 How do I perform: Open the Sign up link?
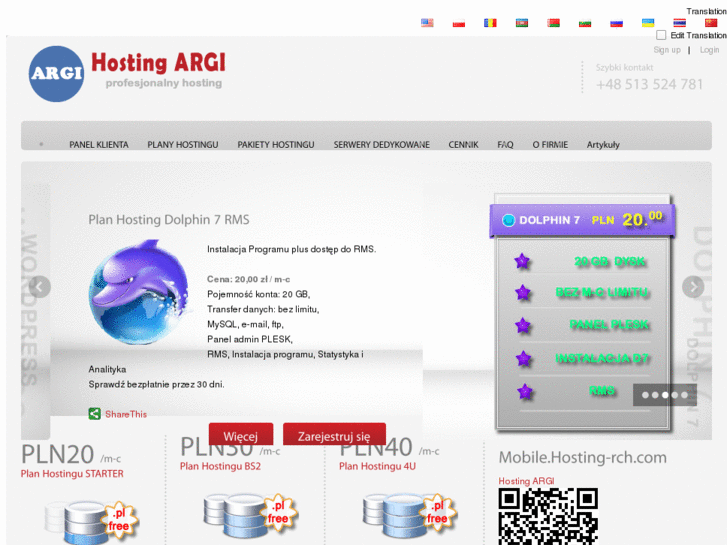(x=667, y=50)
